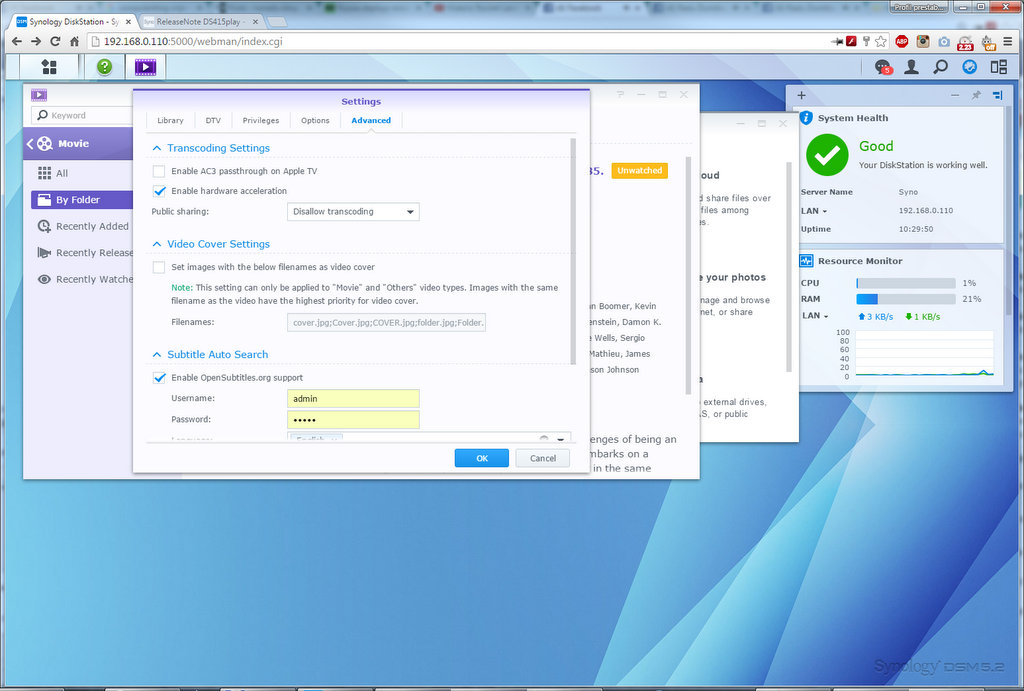Collapse the Transcoding Settings section

coord(157,148)
